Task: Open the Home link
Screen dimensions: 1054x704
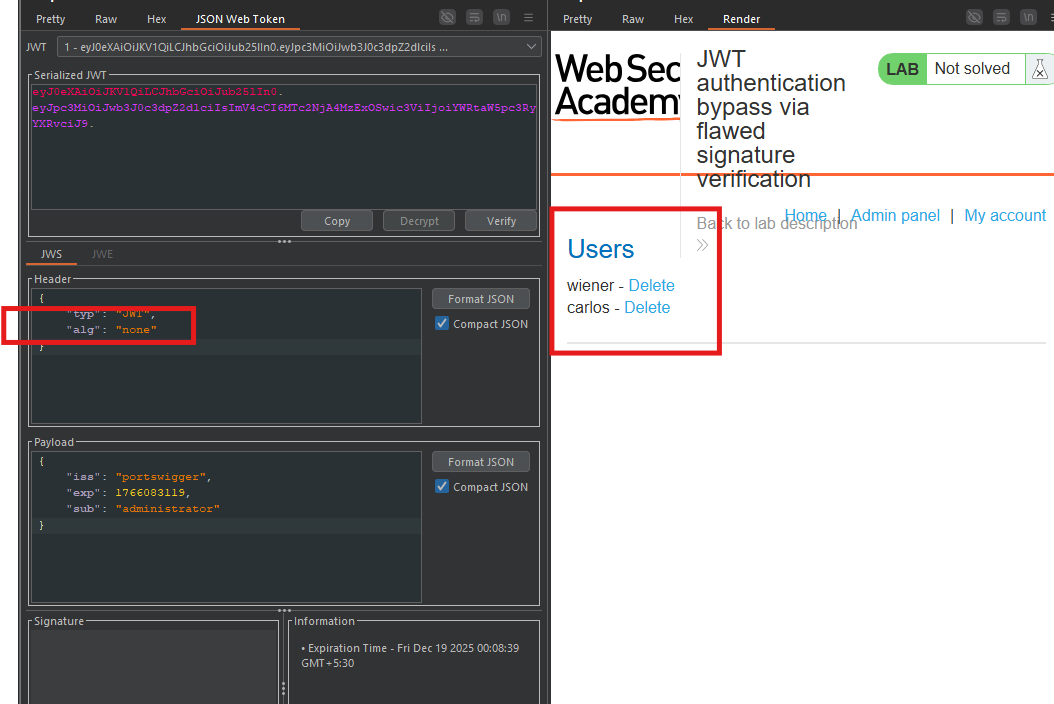Action: coord(805,216)
